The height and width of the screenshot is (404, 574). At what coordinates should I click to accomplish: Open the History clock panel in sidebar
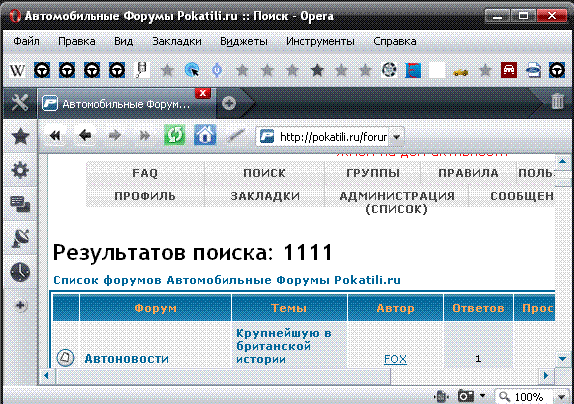coord(20,272)
